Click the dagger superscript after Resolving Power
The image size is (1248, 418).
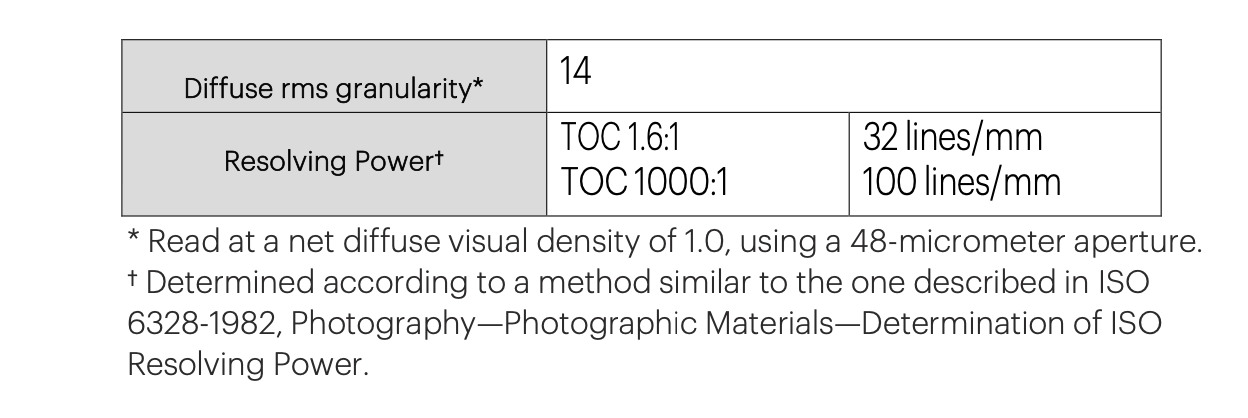(439, 157)
